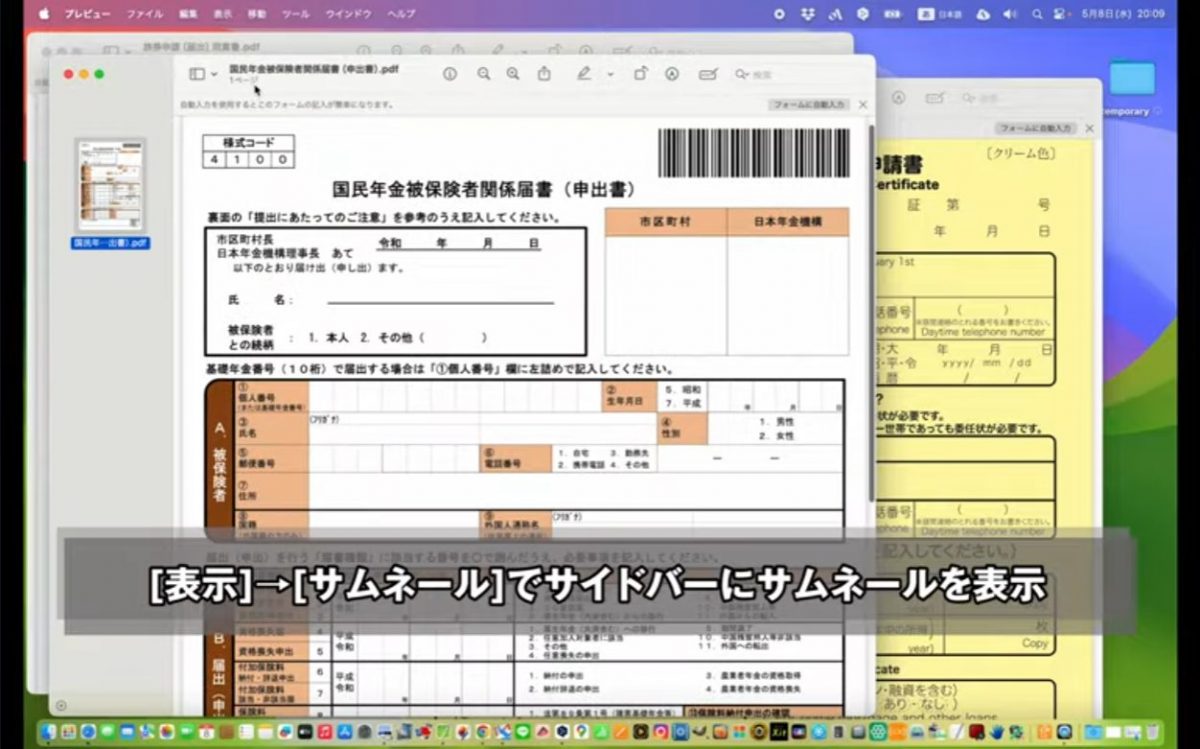Toggle the sidebar view button
Screen dimensions: 1200x749
(196, 74)
